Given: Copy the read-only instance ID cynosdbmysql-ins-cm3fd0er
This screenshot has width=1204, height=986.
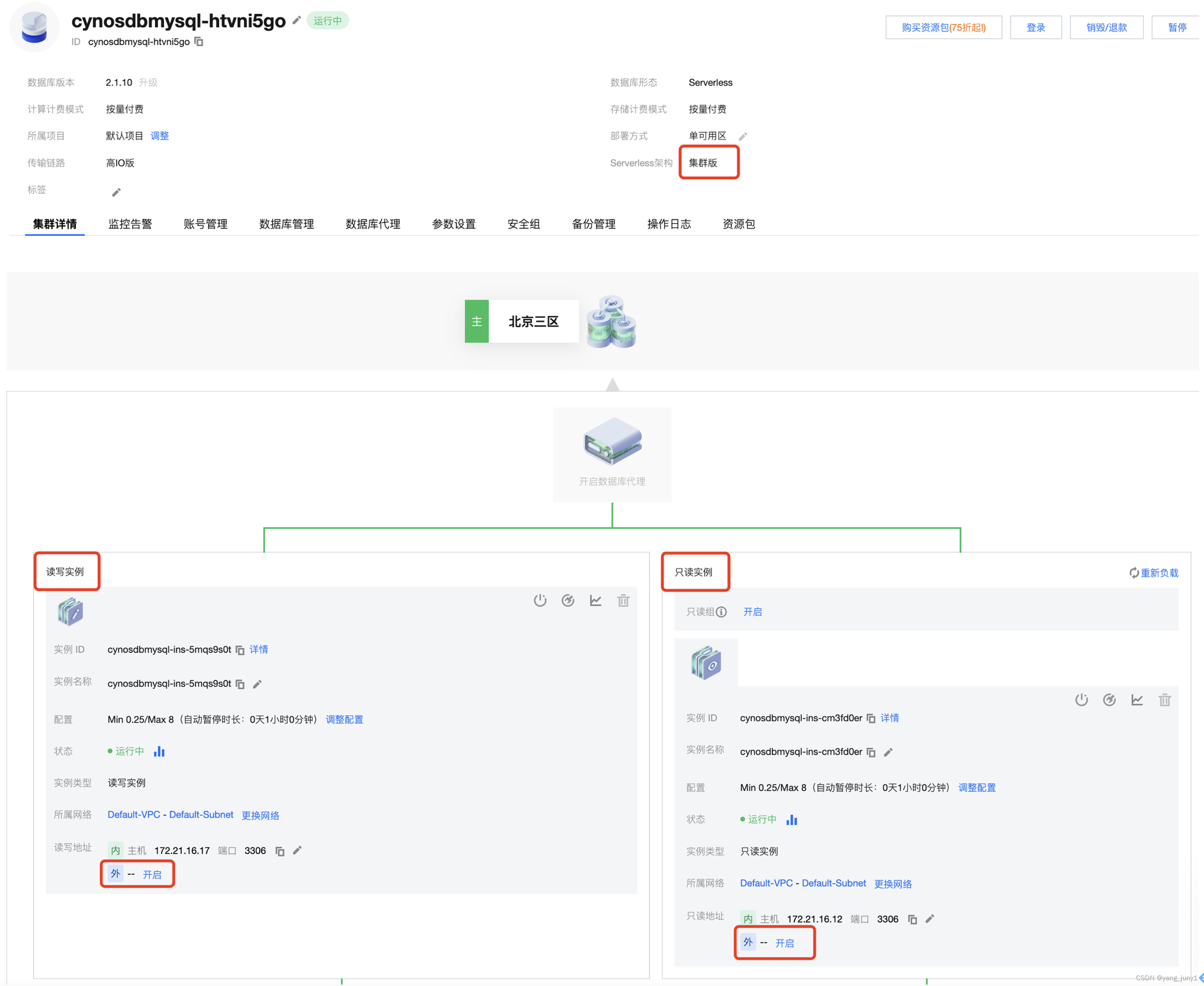Looking at the screenshot, I should click(871, 718).
